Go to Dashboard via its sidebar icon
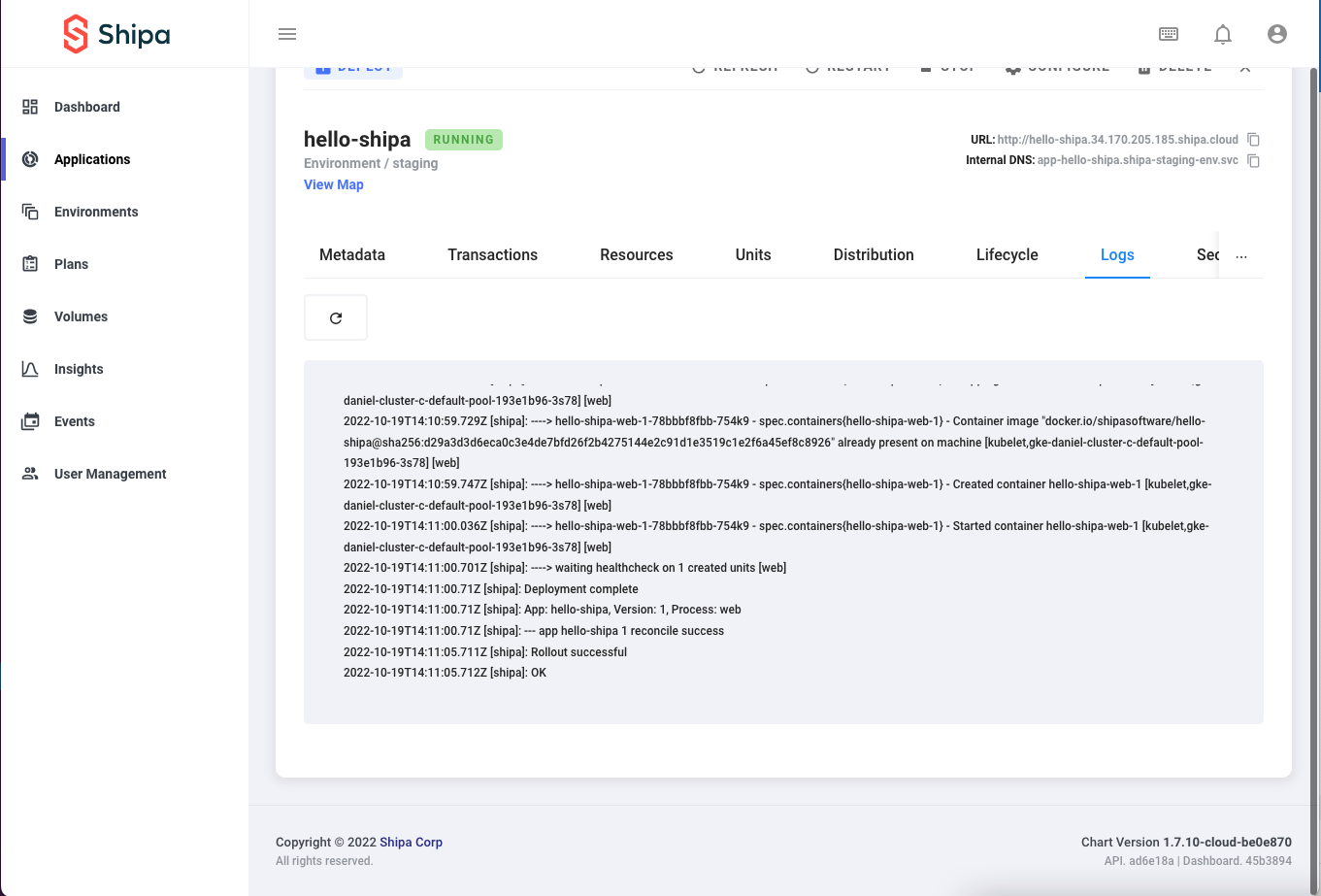This screenshot has width=1321, height=896. pyautogui.click(x=30, y=107)
